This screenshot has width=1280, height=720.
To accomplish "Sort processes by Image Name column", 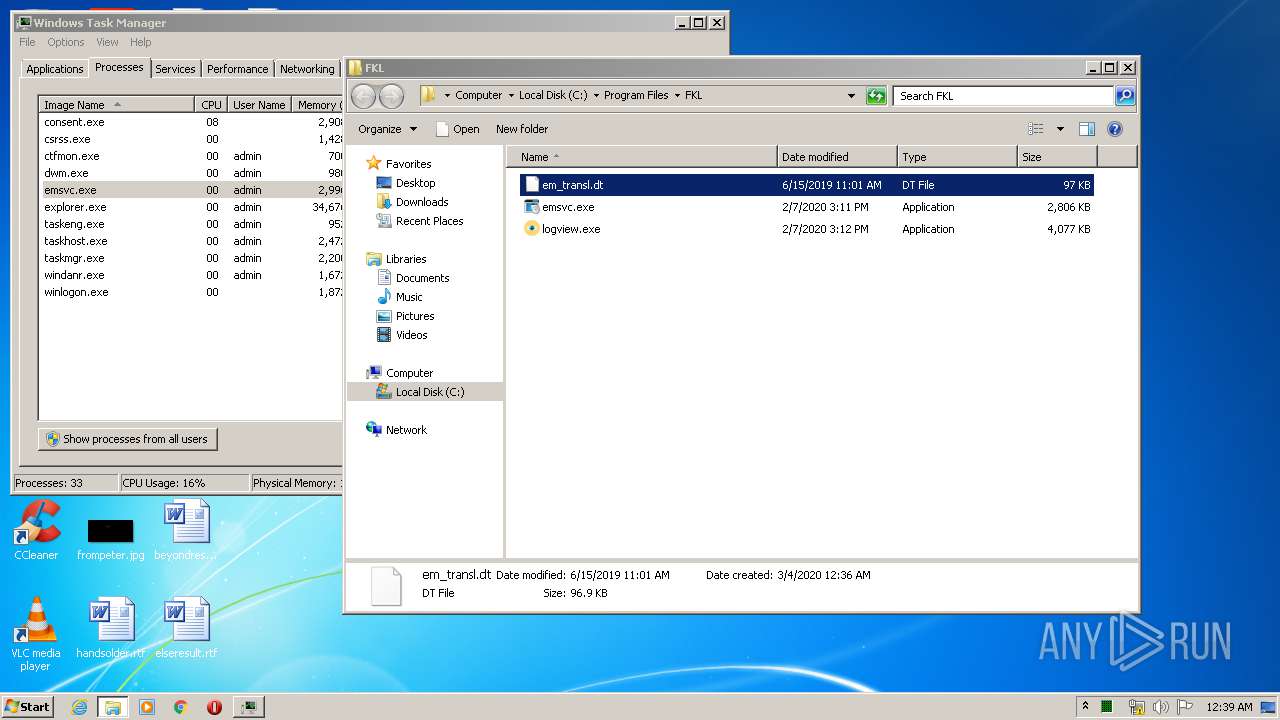I will [116, 105].
